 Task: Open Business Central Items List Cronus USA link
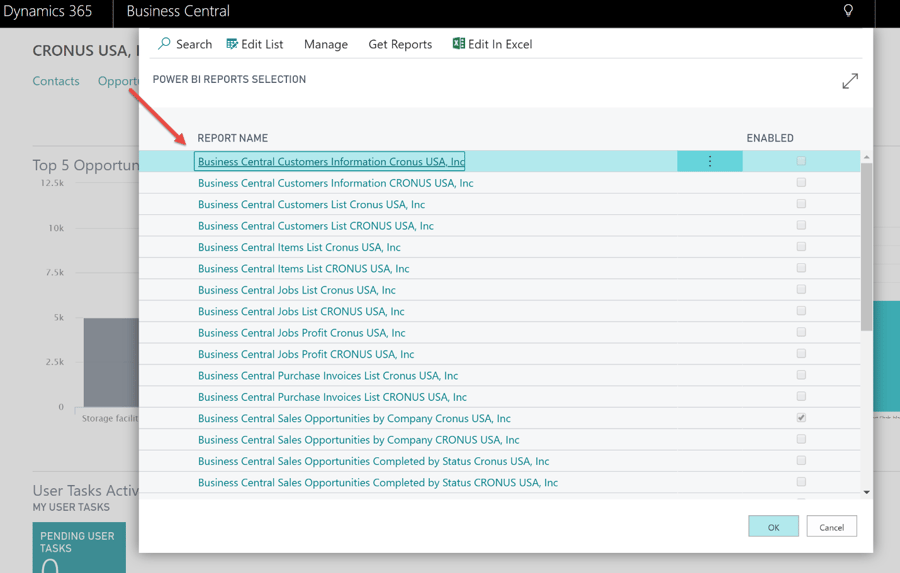point(299,247)
